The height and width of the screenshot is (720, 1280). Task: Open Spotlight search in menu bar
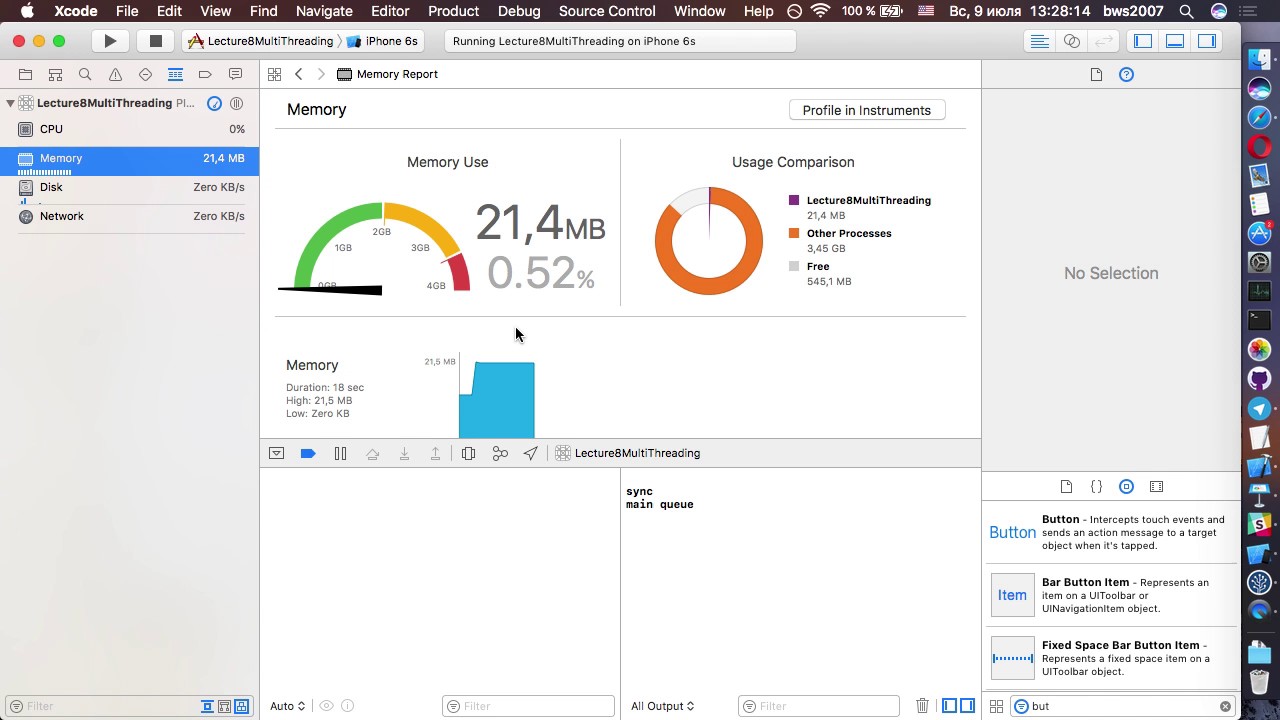[x=1186, y=11]
